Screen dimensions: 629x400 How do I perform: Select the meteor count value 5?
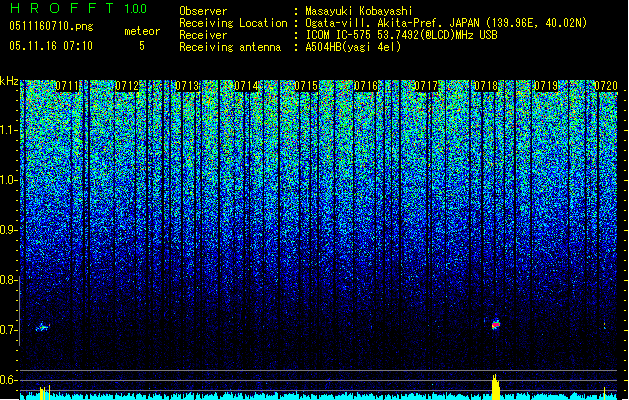(x=142, y=46)
